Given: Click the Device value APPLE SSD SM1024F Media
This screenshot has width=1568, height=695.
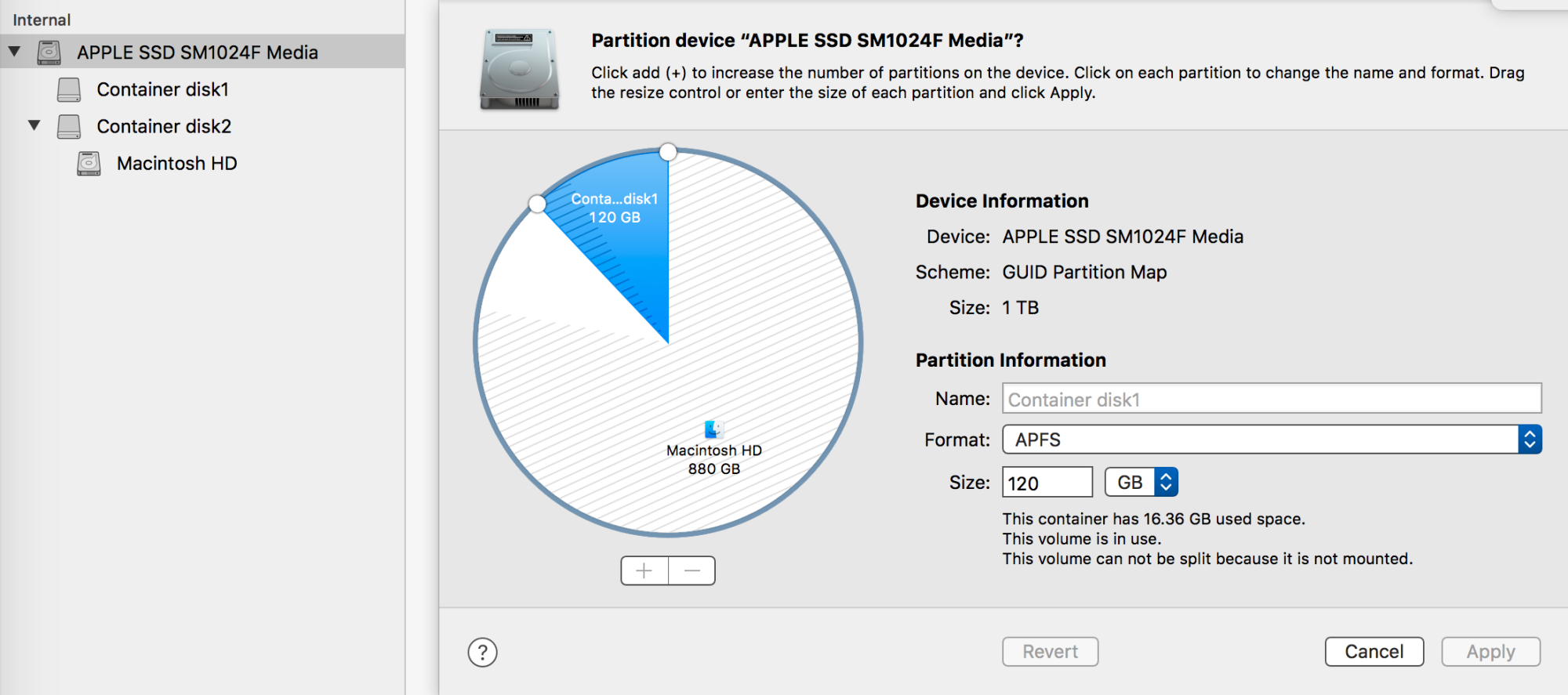Looking at the screenshot, I should (1123, 237).
